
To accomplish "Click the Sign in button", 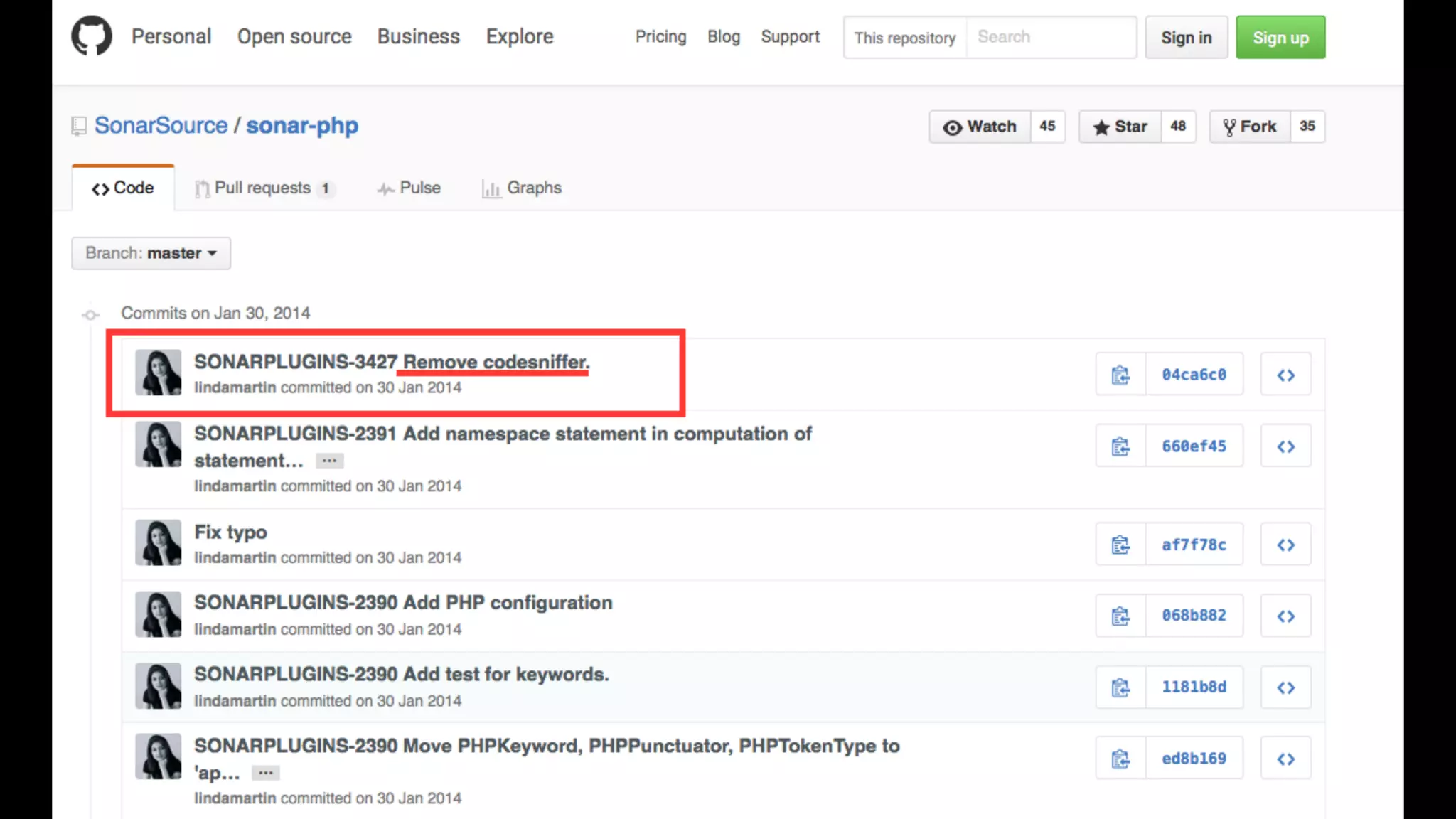I will tap(1187, 38).
